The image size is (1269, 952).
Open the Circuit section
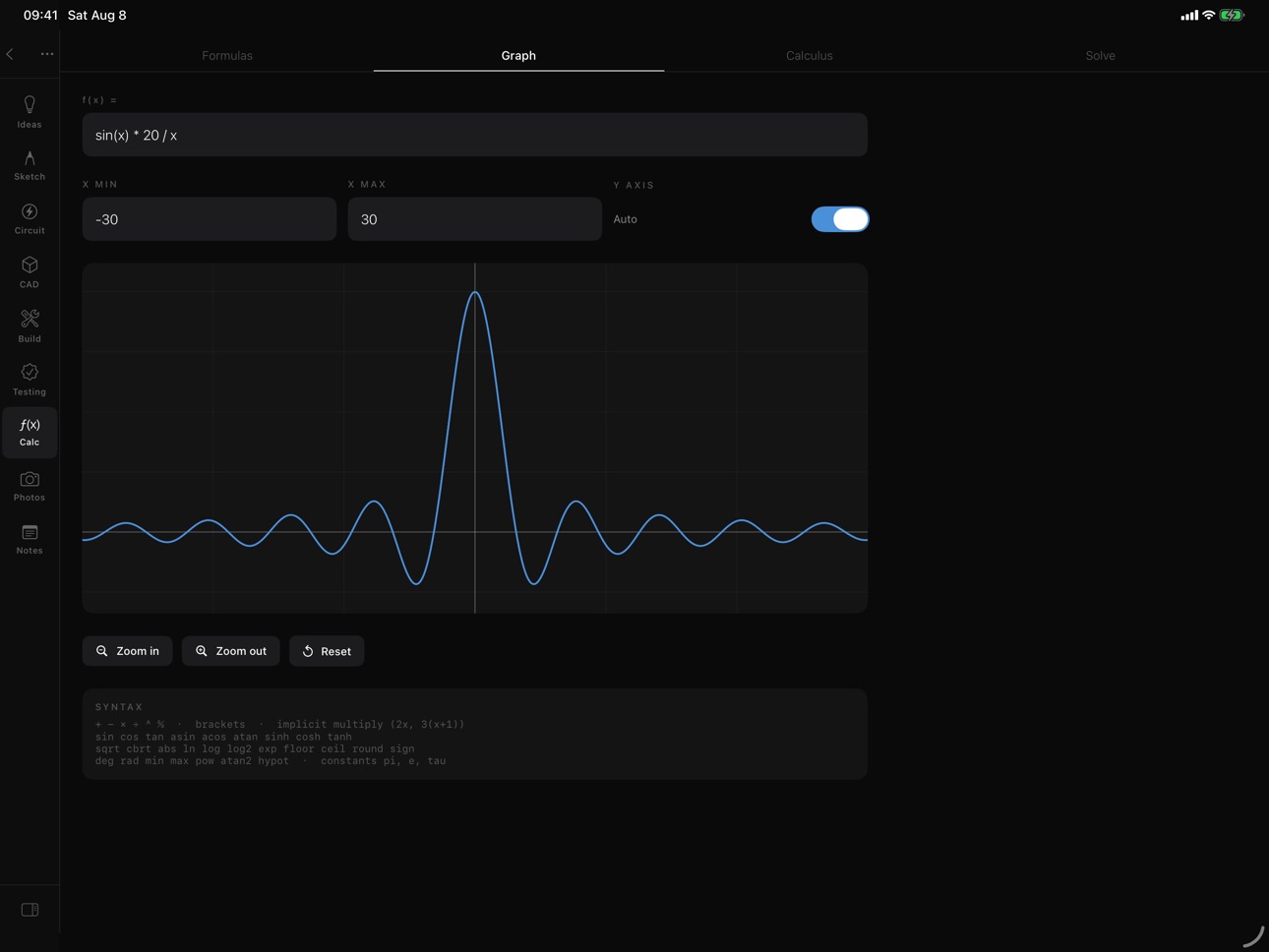(30, 218)
